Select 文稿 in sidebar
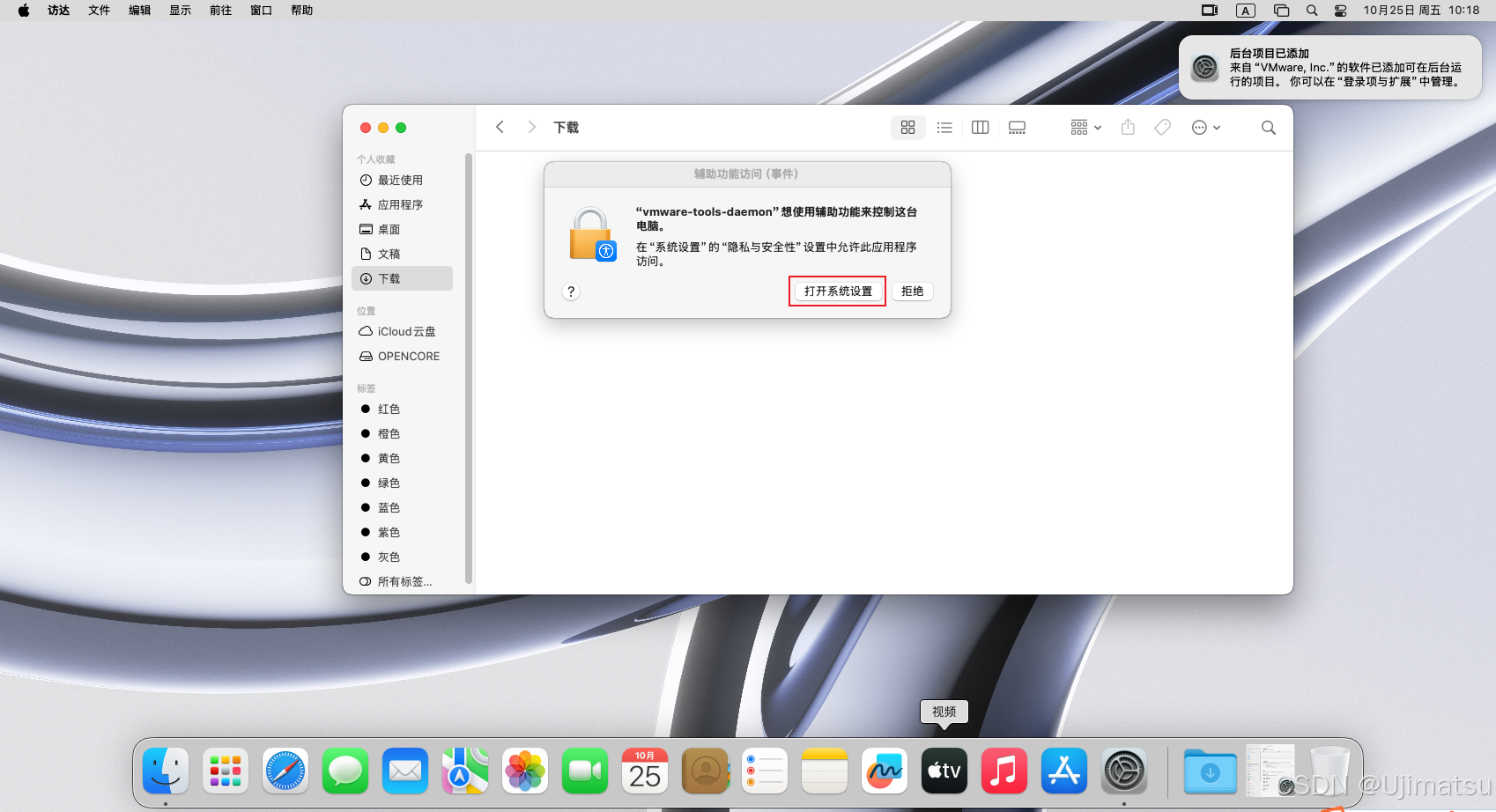Image resolution: width=1496 pixels, height=812 pixels. pos(402,254)
